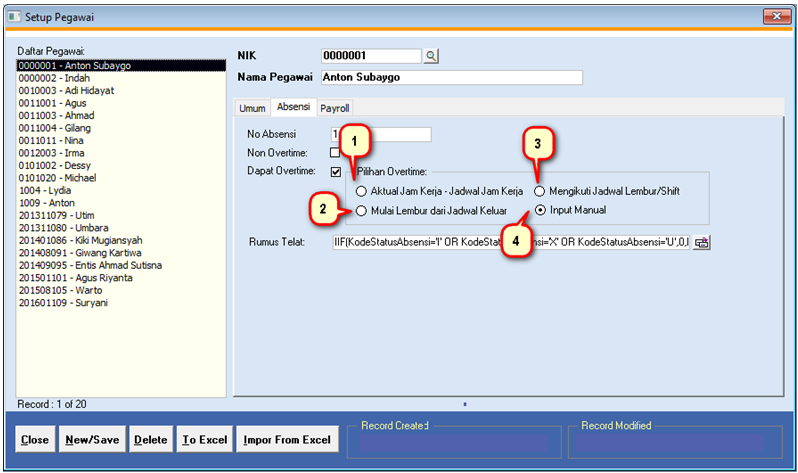798x473 pixels.
Task: Choose Mengikuti Jadwal Lembur/Shift radio button
Action: [541, 191]
